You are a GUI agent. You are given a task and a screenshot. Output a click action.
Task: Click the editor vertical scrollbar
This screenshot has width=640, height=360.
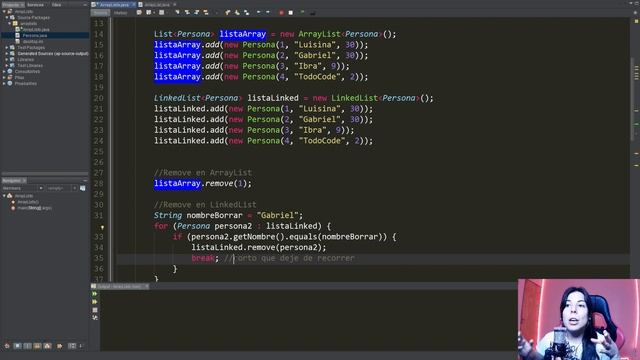click(x=633, y=98)
